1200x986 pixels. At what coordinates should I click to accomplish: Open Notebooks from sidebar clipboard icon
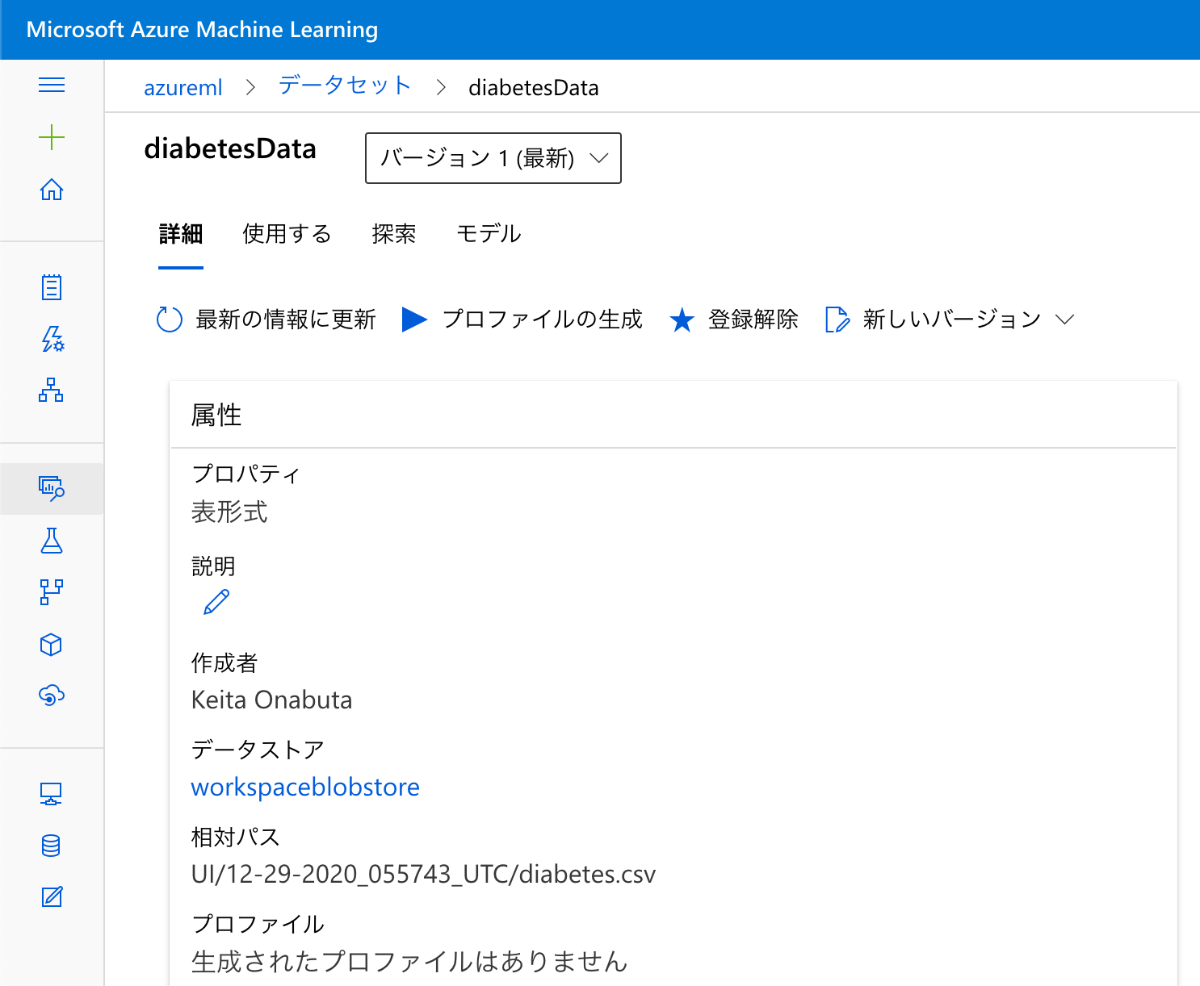click(51, 288)
